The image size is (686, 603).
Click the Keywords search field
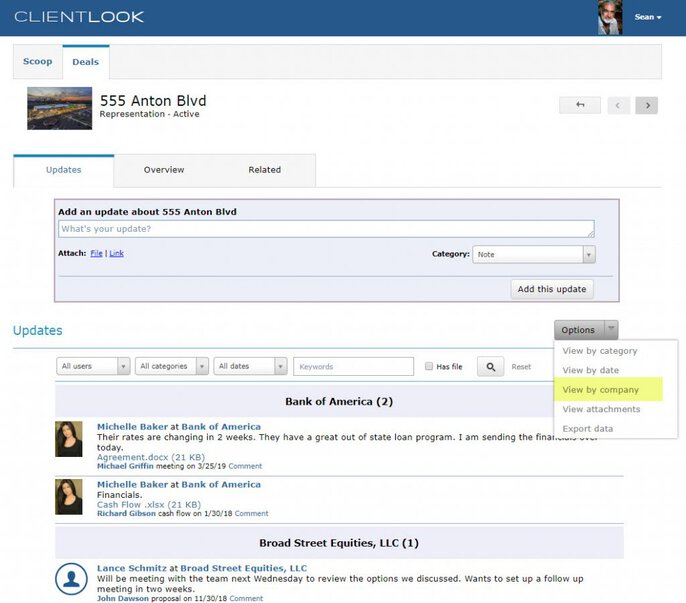354,366
